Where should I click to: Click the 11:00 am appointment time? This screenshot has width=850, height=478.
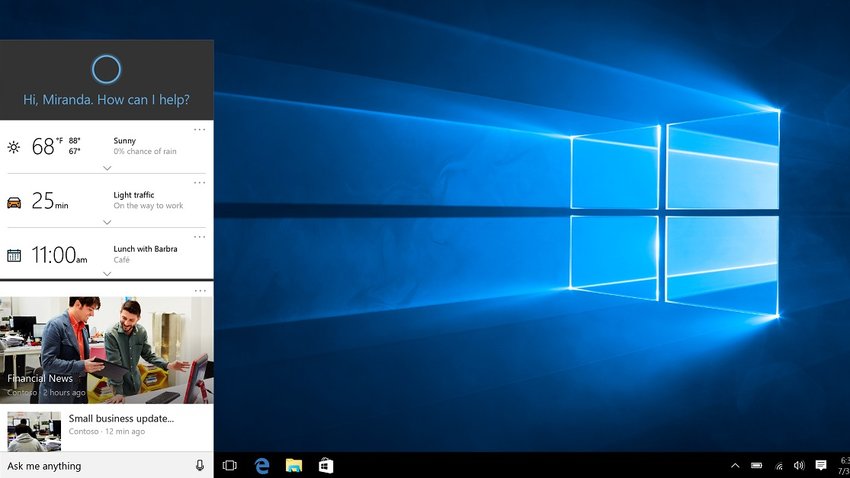59,255
